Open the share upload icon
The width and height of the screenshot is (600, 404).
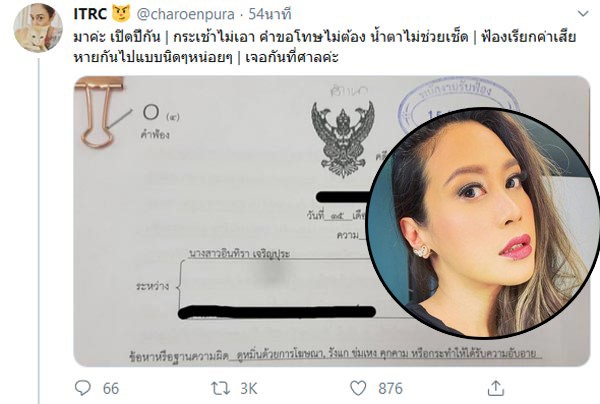pos(496,388)
